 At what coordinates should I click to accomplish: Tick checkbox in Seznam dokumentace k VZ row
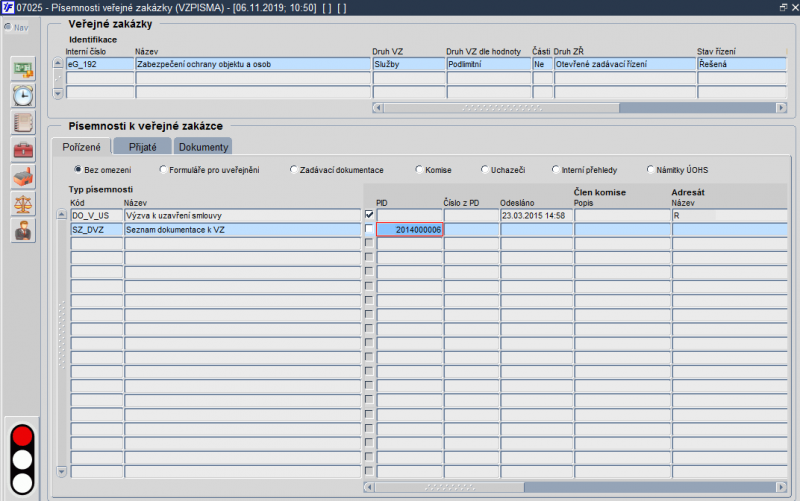click(x=369, y=229)
